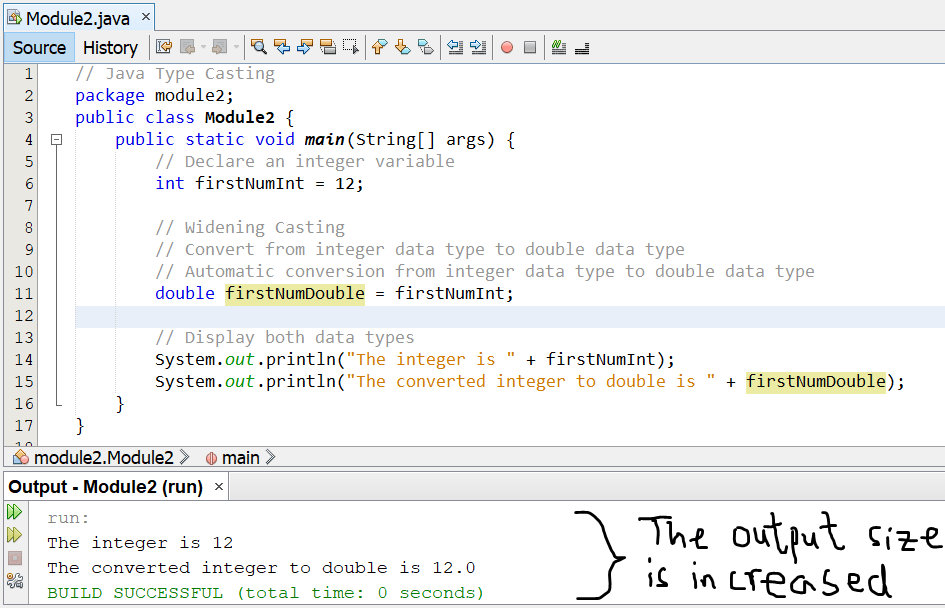Collapse the main method code fold
The image size is (945, 608).
pyautogui.click(x=56, y=139)
